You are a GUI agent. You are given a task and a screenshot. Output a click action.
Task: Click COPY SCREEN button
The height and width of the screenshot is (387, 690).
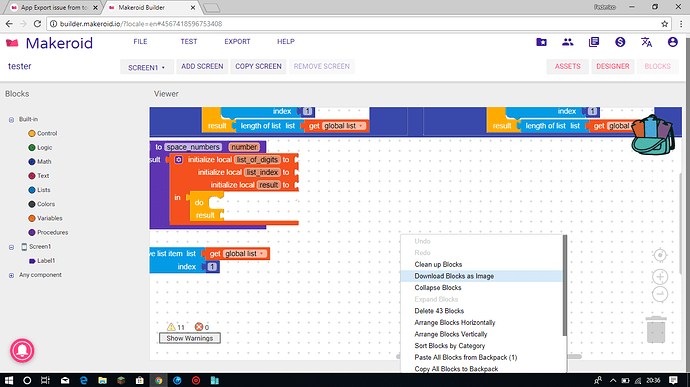[x=258, y=66]
